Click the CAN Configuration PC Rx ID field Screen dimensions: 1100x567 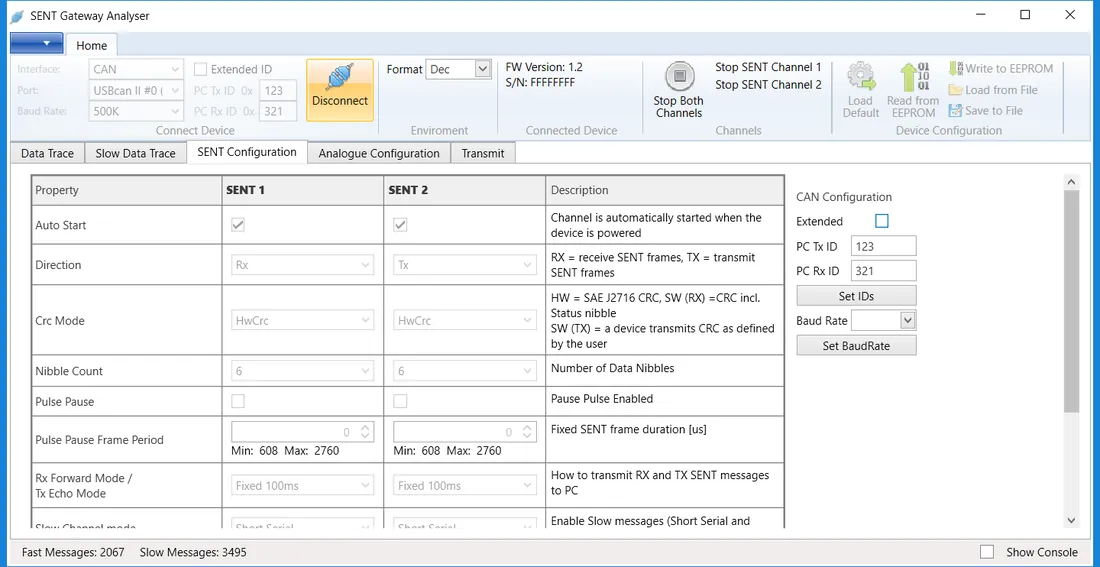click(x=883, y=271)
